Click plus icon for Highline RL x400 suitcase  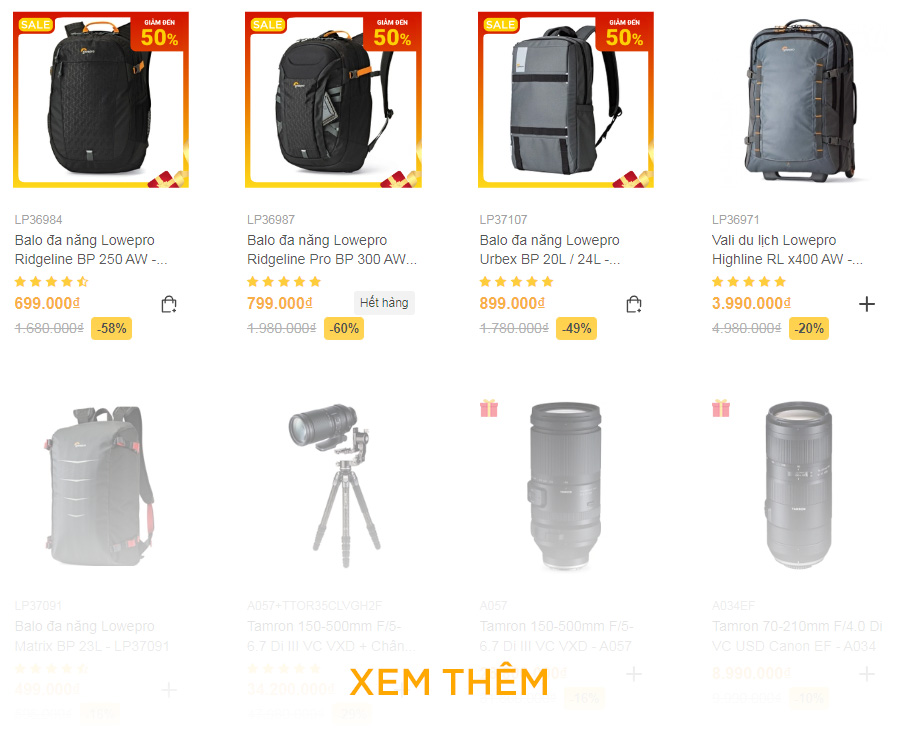867,304
